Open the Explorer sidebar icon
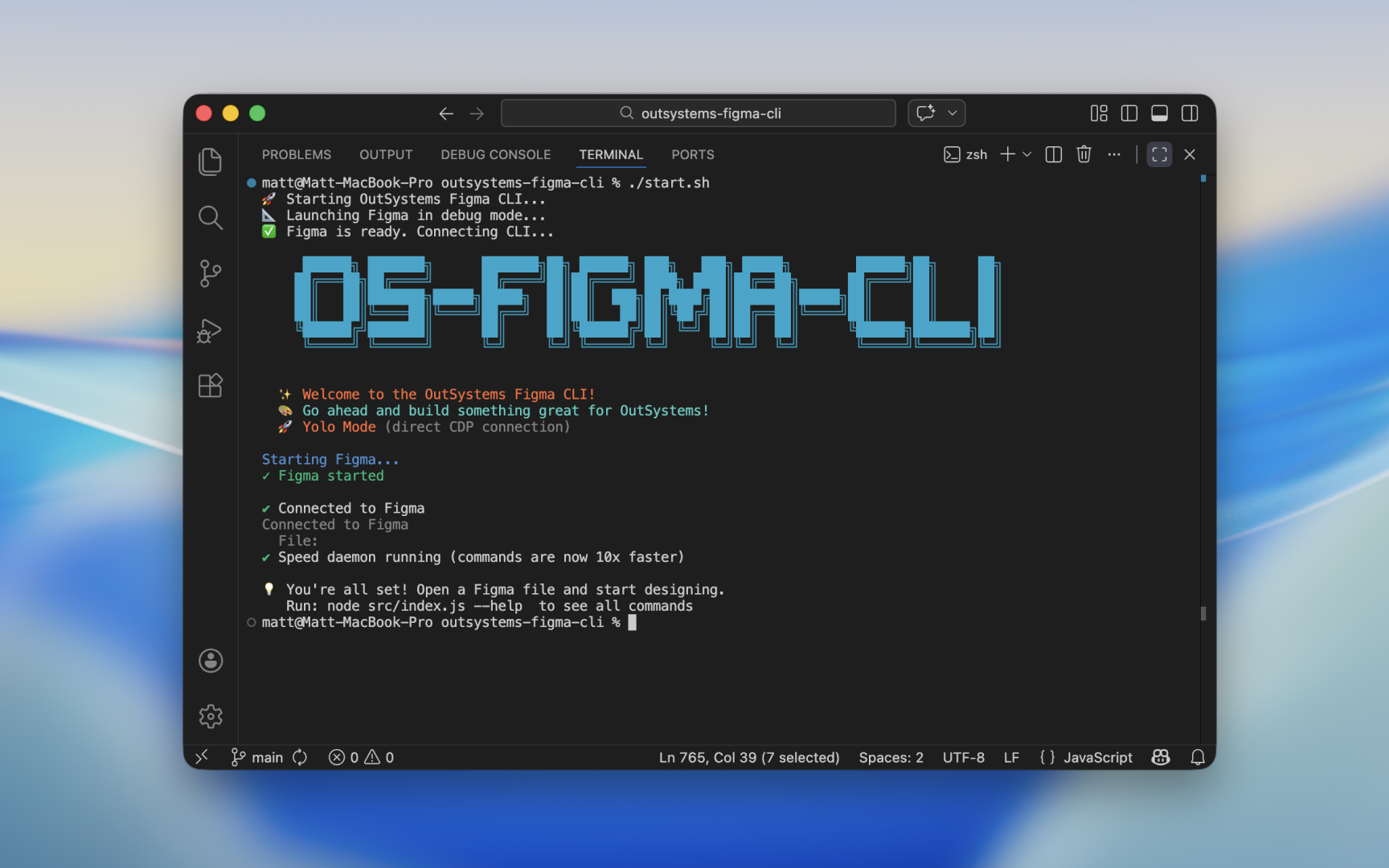This screenshot has height=868, width=1389. pos(211,162)
